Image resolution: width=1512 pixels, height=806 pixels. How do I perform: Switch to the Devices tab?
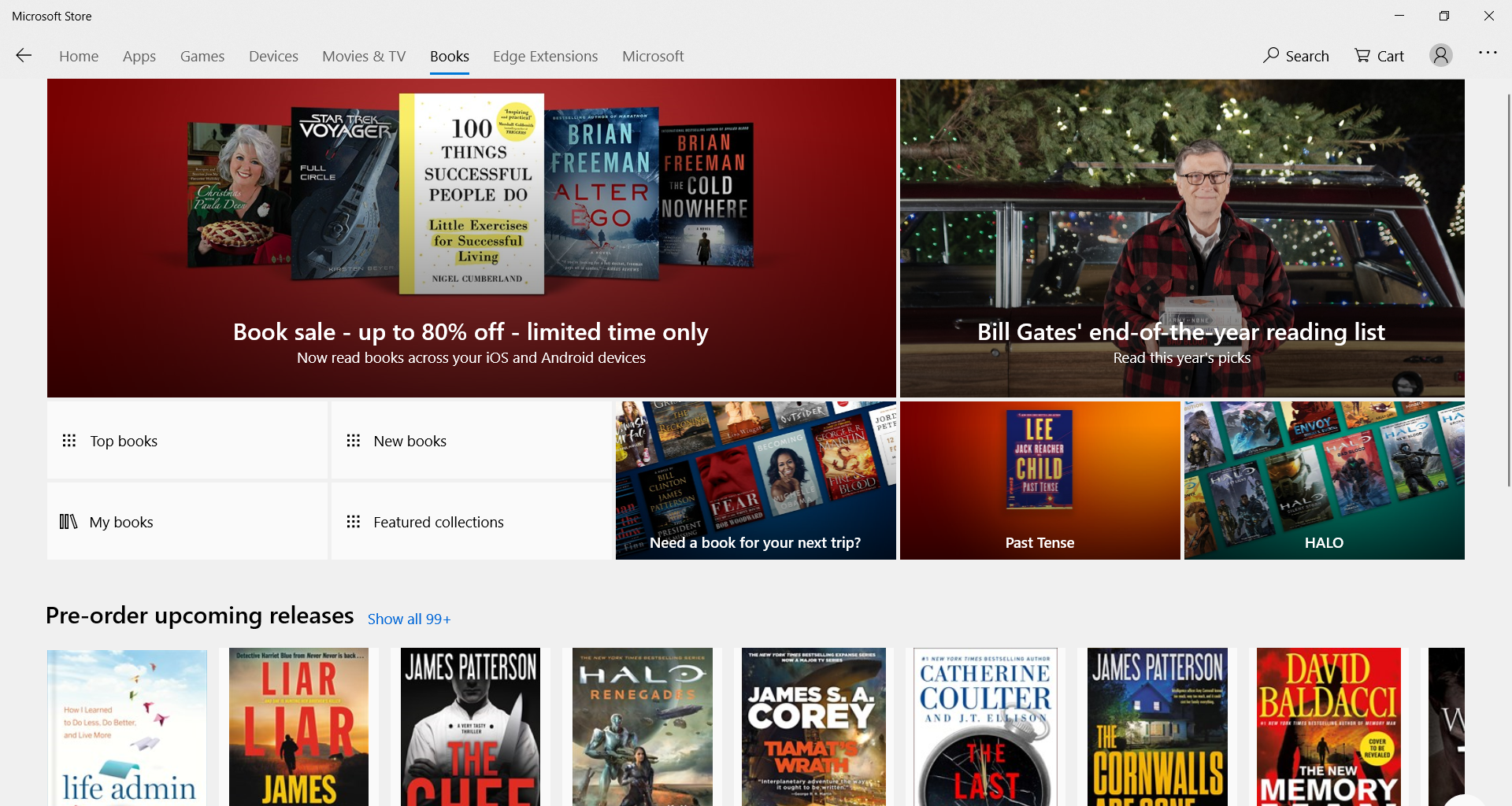pyautogui.click(x=273, y=56)
